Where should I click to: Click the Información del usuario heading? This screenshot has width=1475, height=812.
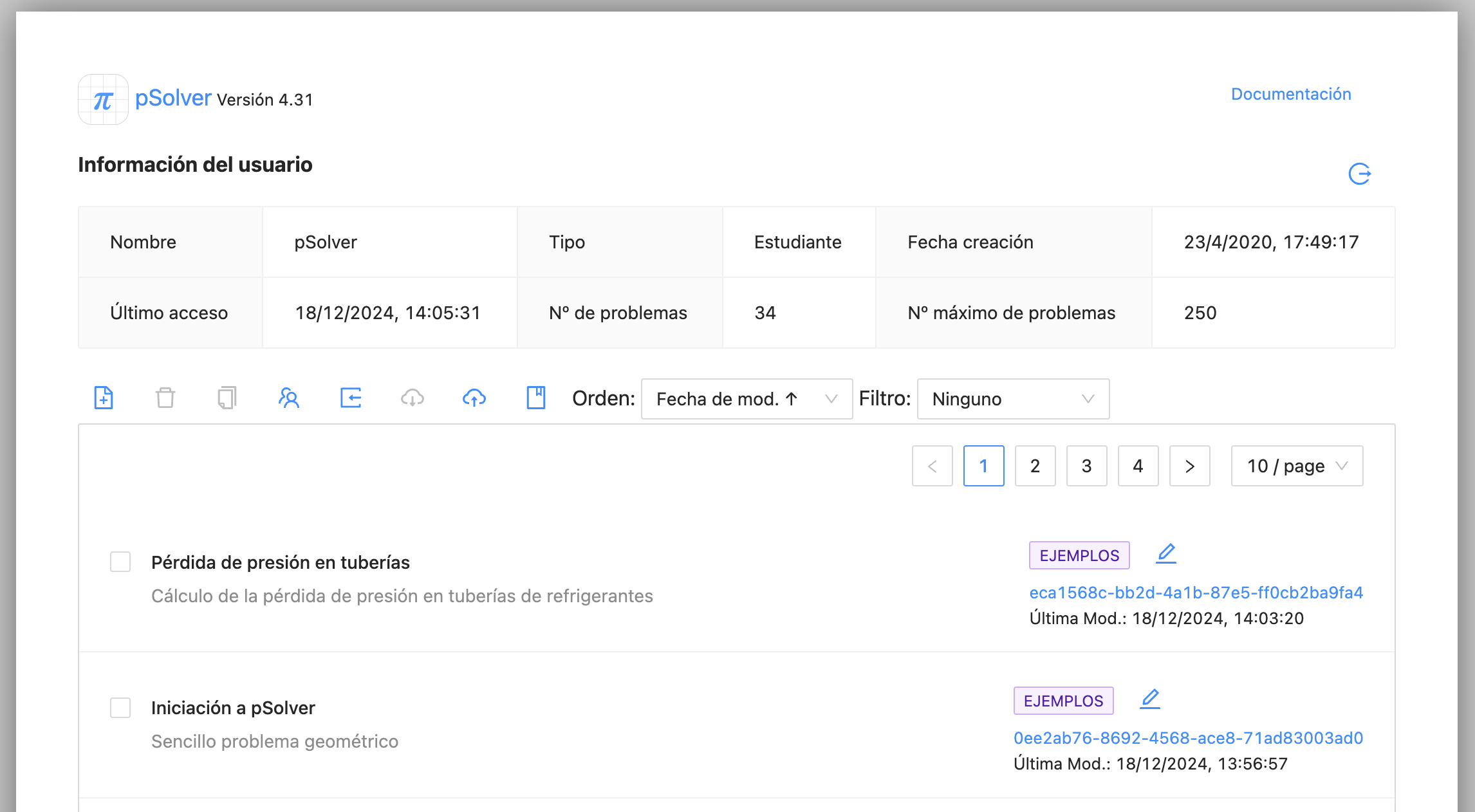point(195,165)
